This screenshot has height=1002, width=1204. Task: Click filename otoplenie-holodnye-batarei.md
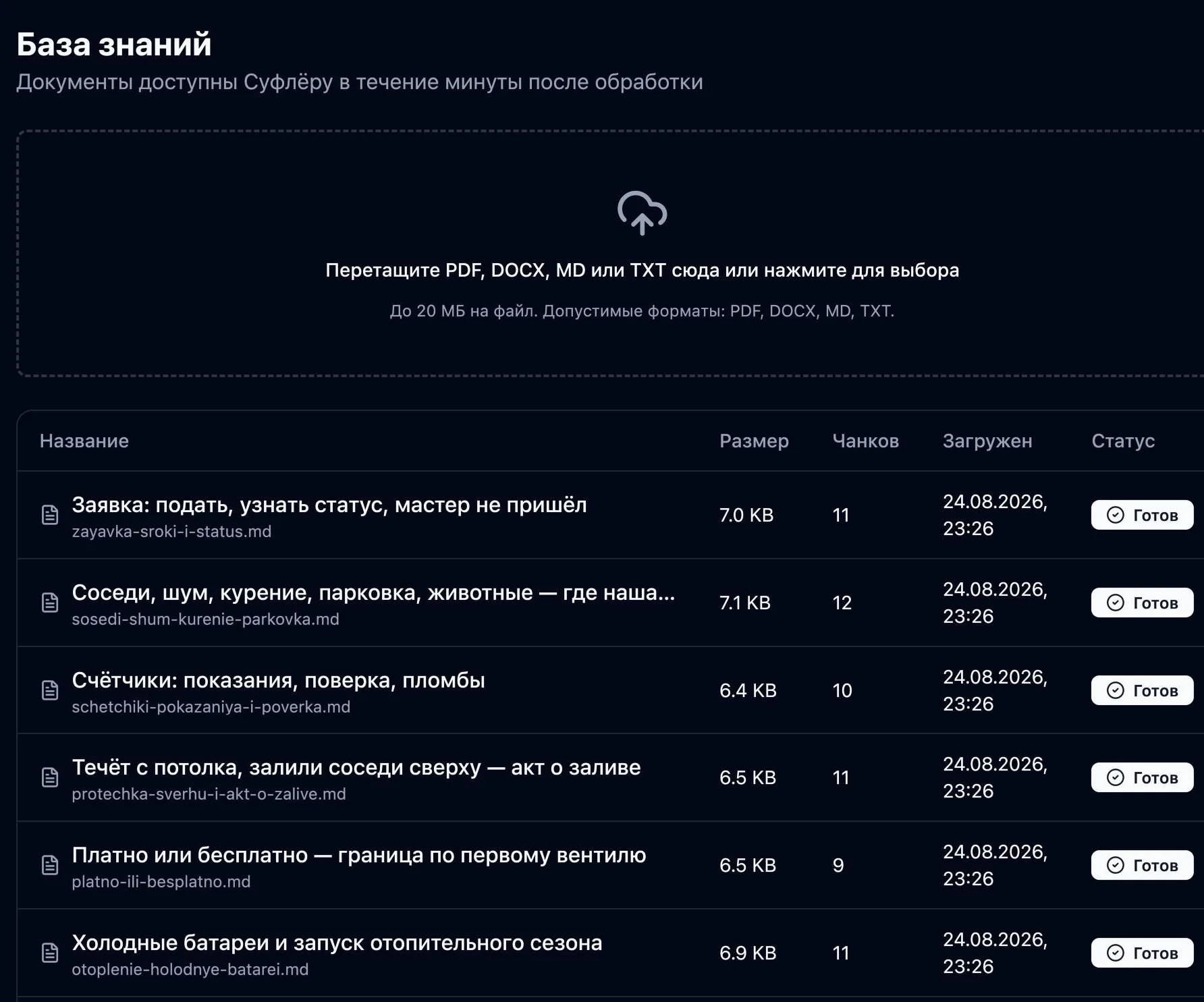190,970
